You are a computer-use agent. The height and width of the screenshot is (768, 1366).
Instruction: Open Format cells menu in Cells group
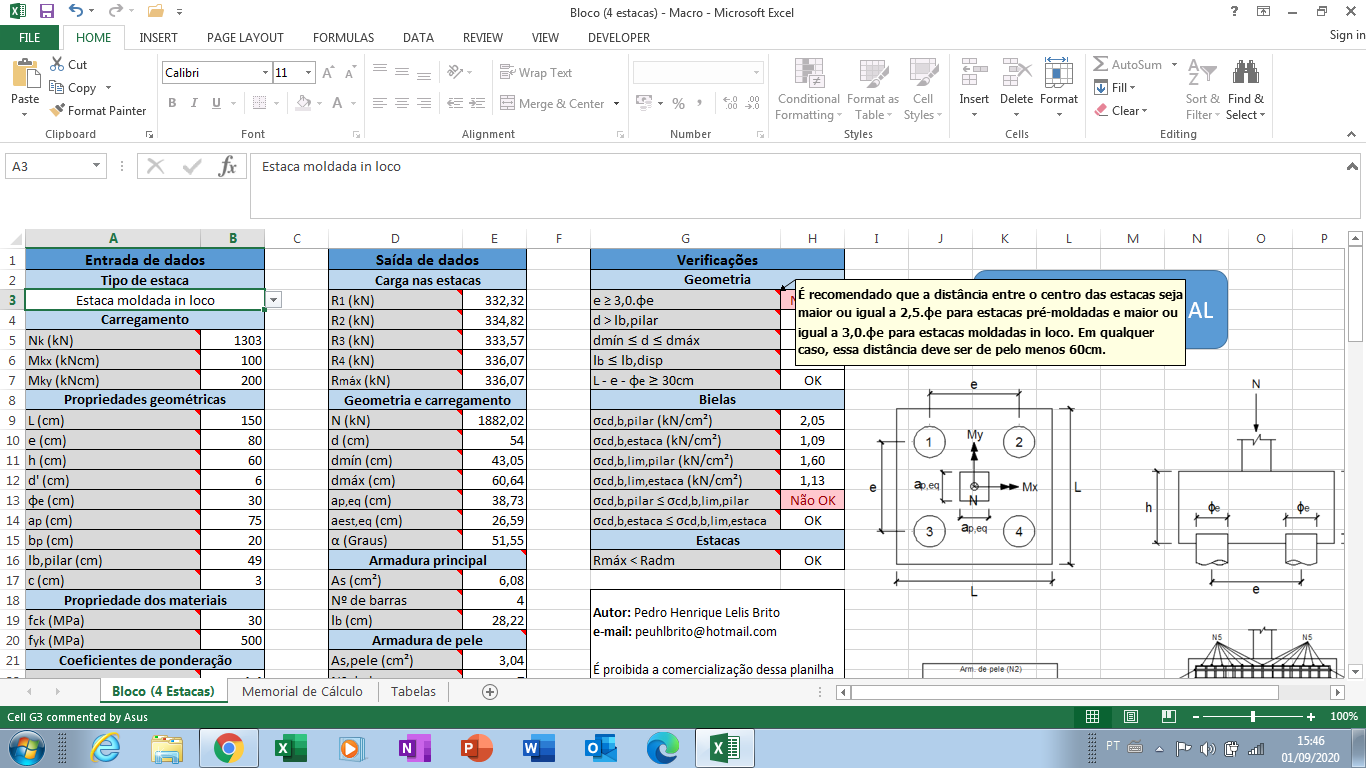[1059, 88]
